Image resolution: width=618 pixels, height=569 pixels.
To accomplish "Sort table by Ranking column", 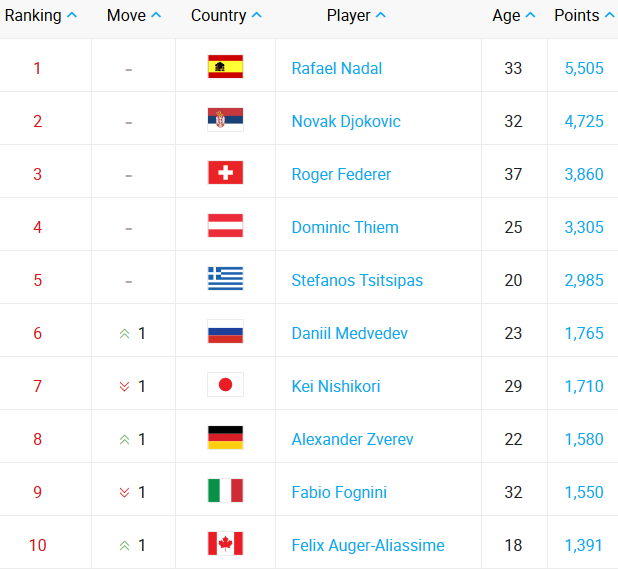I will pos(40,16).
